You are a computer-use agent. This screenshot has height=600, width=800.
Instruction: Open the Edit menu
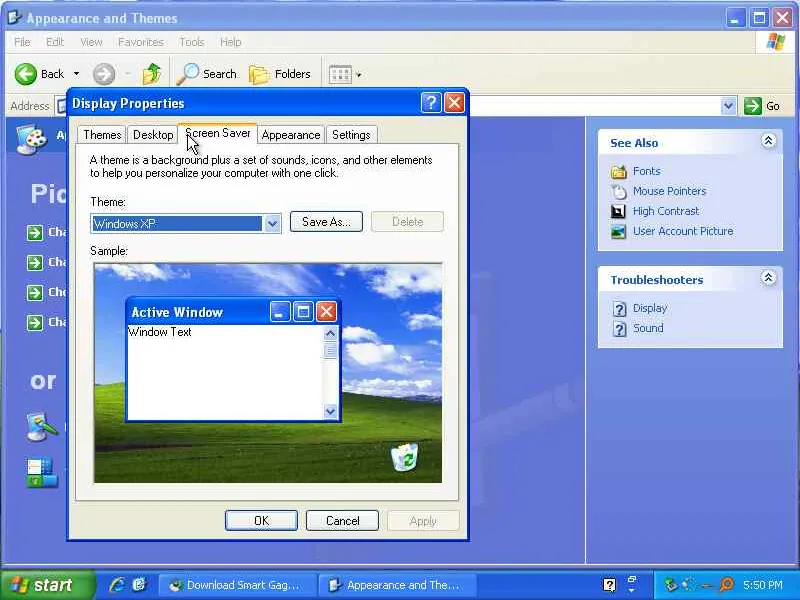(55, 42)
